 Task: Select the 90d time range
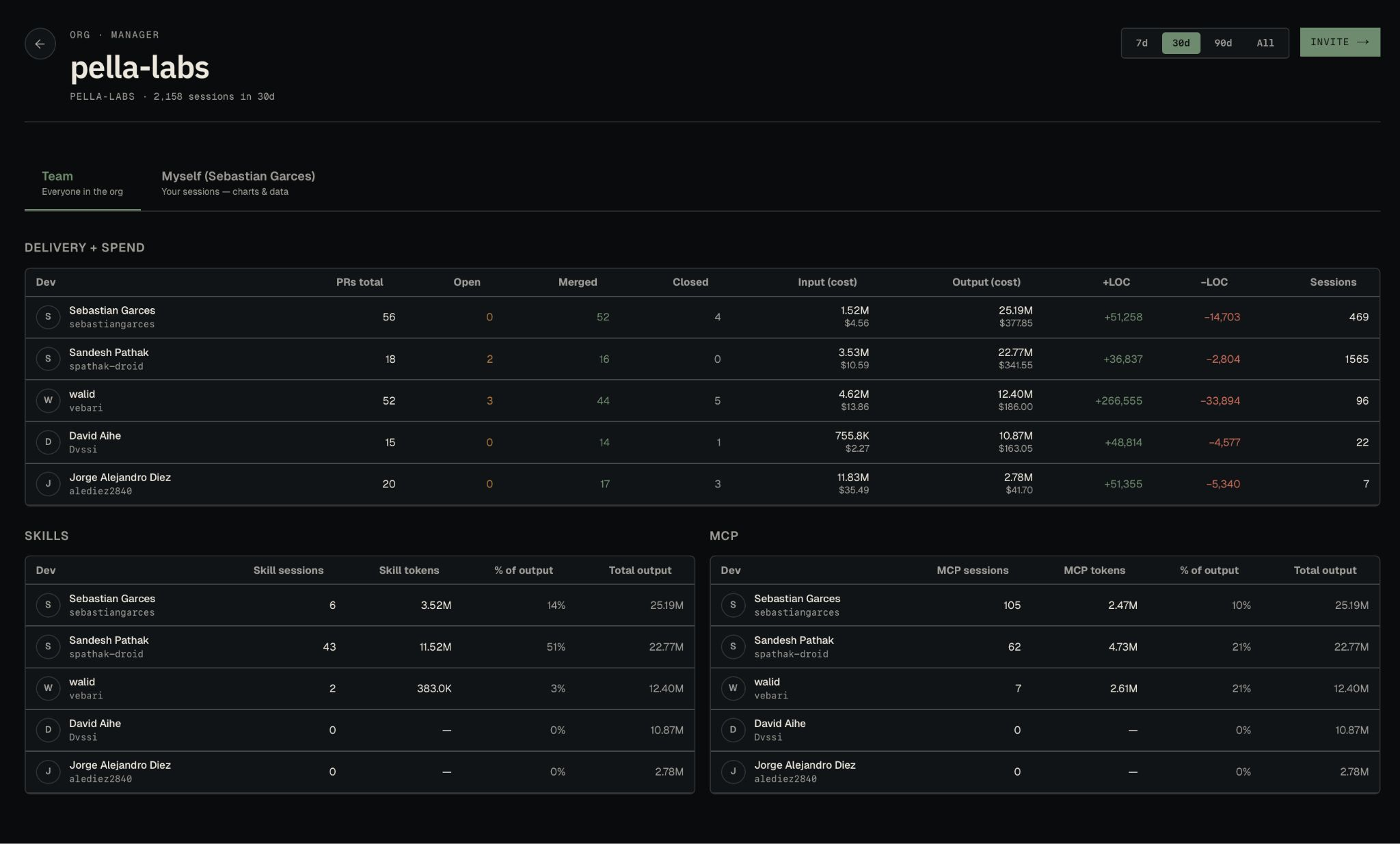(x=1223, y=43)
